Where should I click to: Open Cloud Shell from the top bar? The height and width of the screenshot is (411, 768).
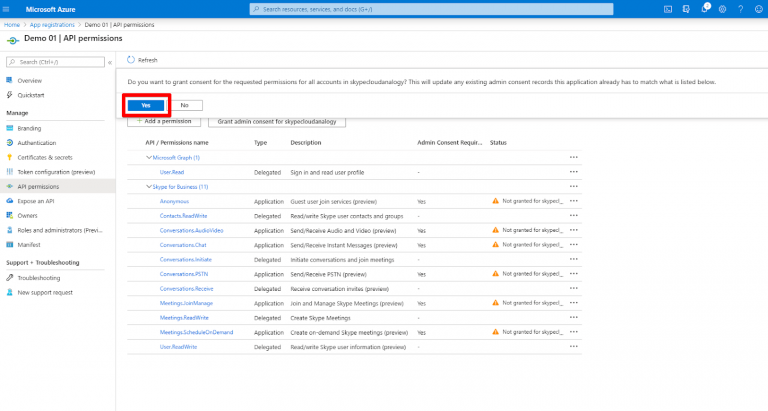pyautogui.click(x=668, y=9)
